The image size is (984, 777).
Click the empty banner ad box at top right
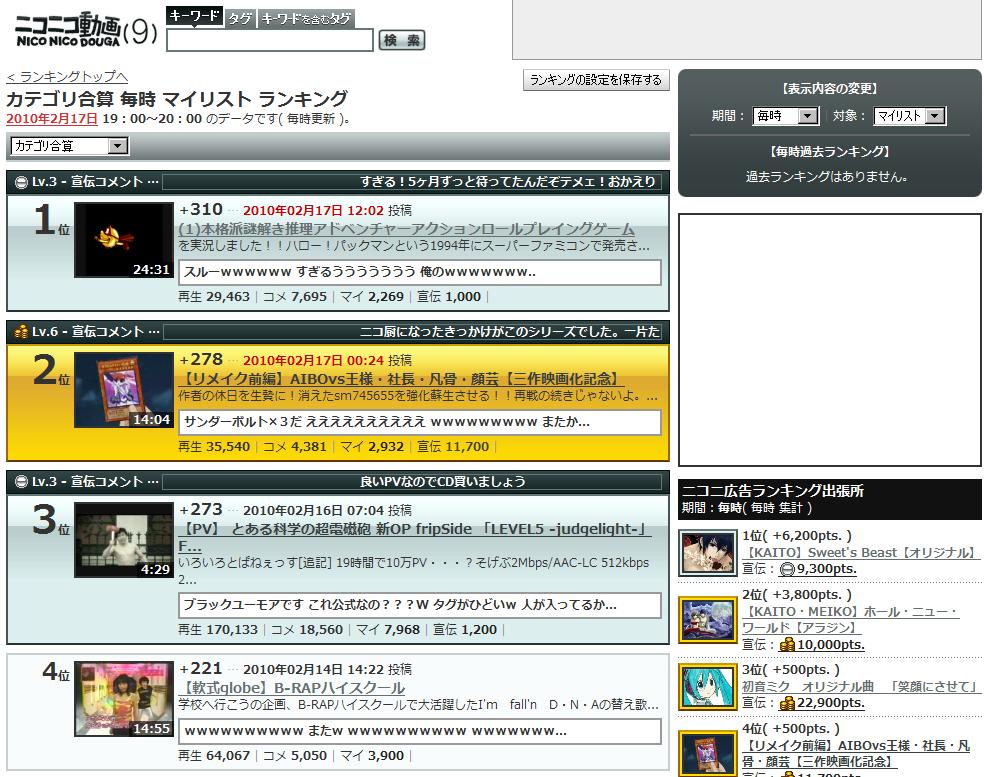tap(747, 29)
